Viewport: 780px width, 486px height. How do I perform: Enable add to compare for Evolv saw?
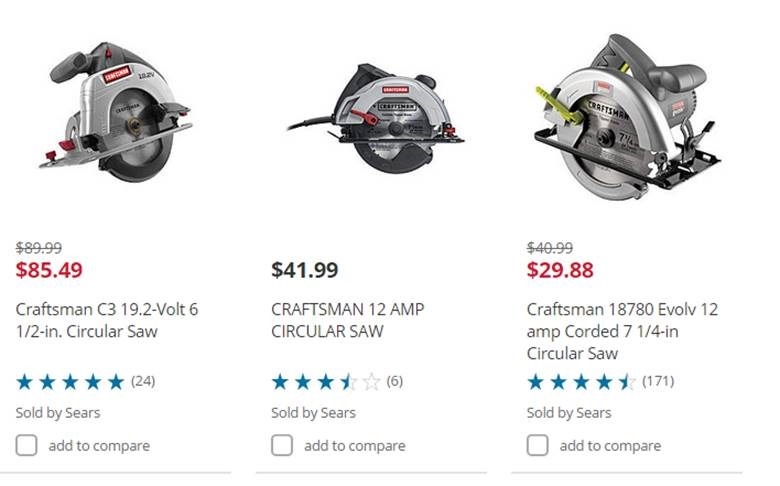[538, 445]
